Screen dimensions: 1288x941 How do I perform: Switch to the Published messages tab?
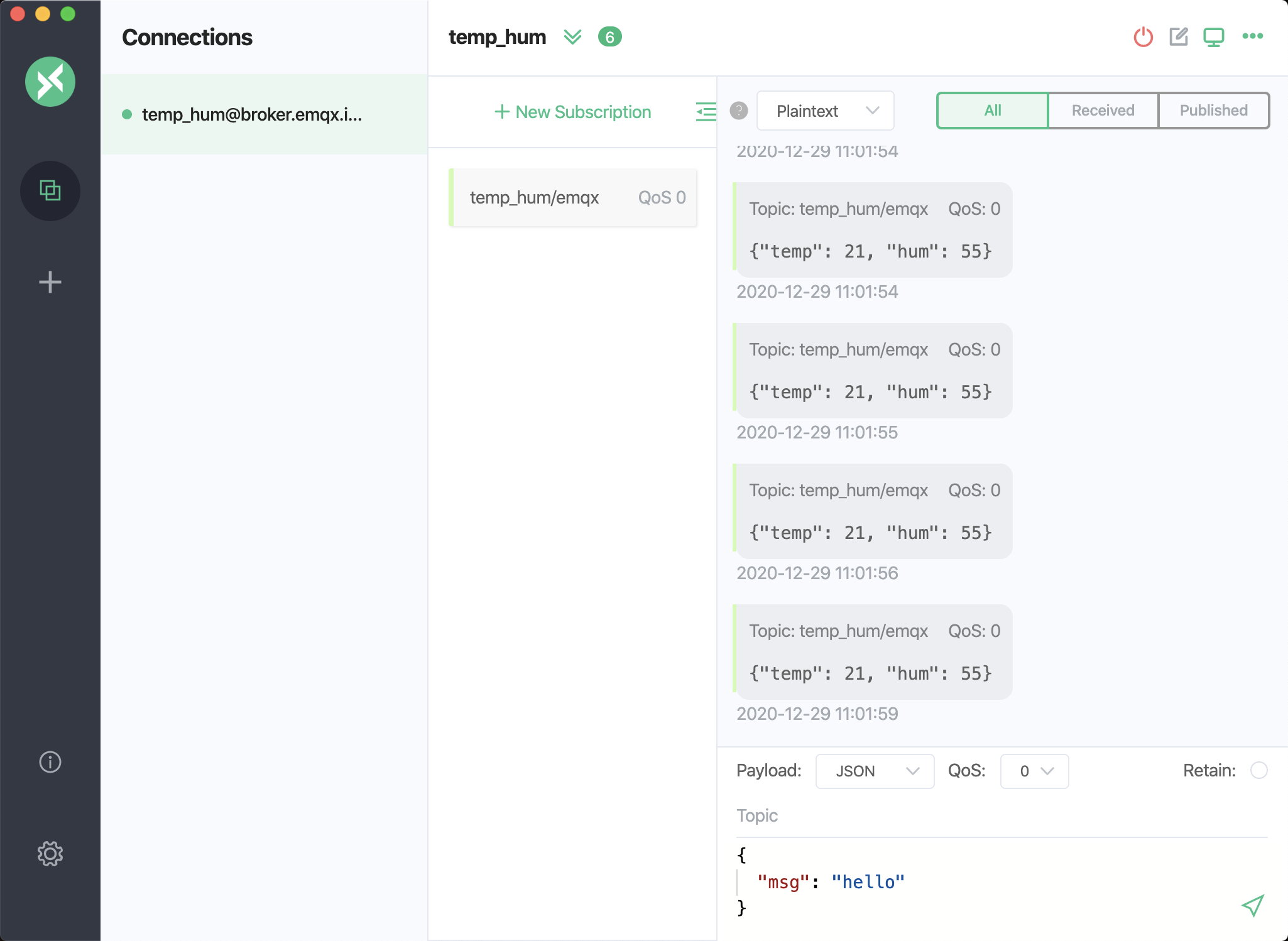[1213, 111]
